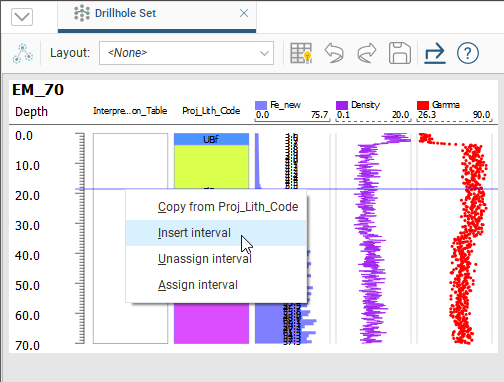
Task: Click the 40.0 depth label
Action: click(27, 256)
